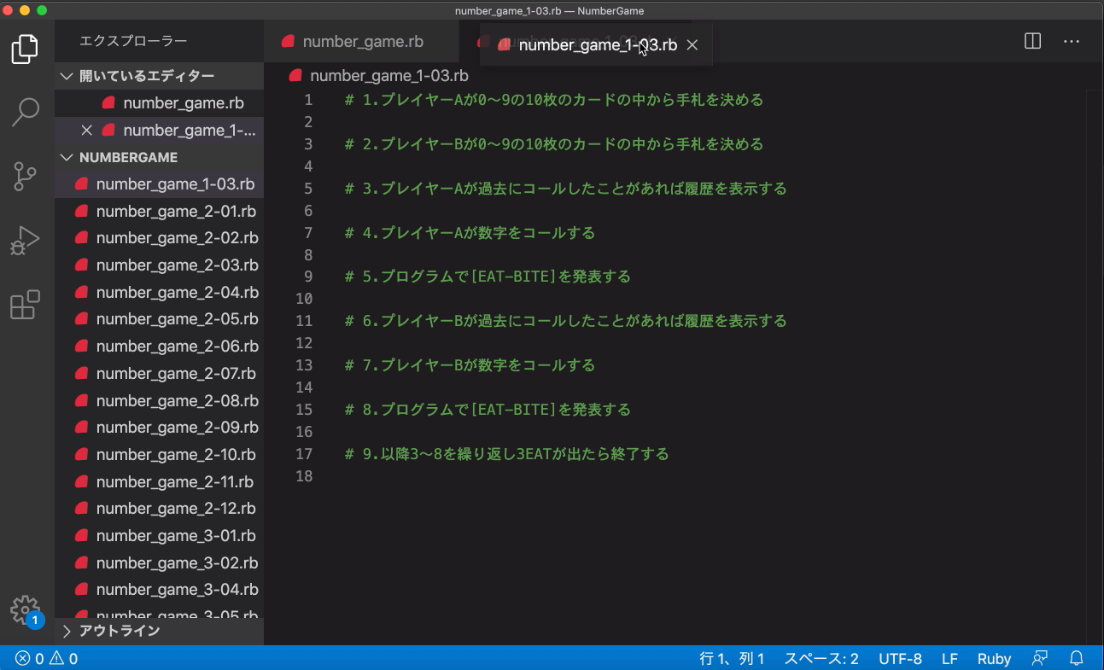This screenshot has height=670, width=1104.
Task: Open number_game_2-12.rb file
Action: 159,508
